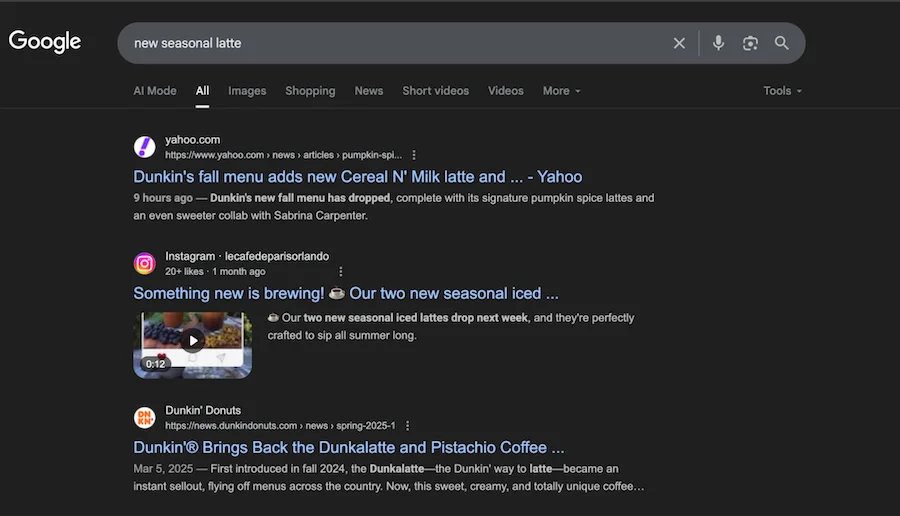Click the magnifying glass search icon
The width and height of the screenshot is (900, 516).
(x=781, y=43)
